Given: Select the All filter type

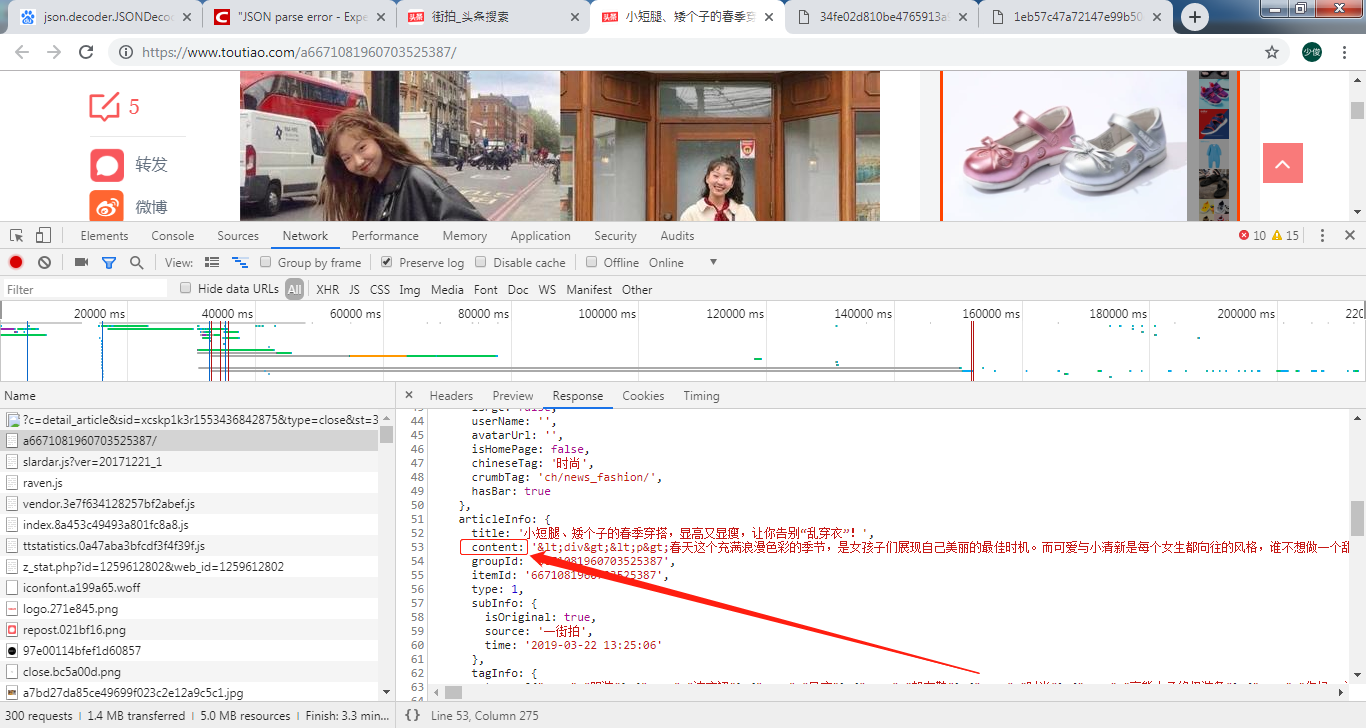Looking at the screenshot, I should [x=294, y=289].
